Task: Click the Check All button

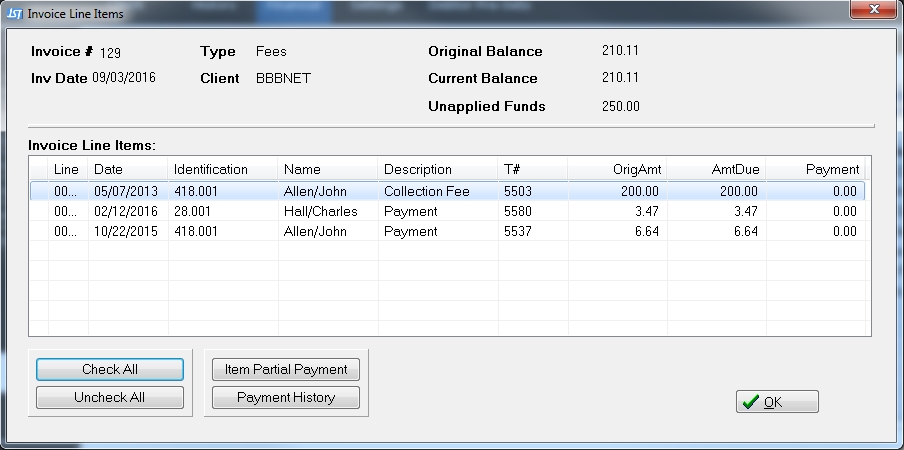Action: point(110,369)
